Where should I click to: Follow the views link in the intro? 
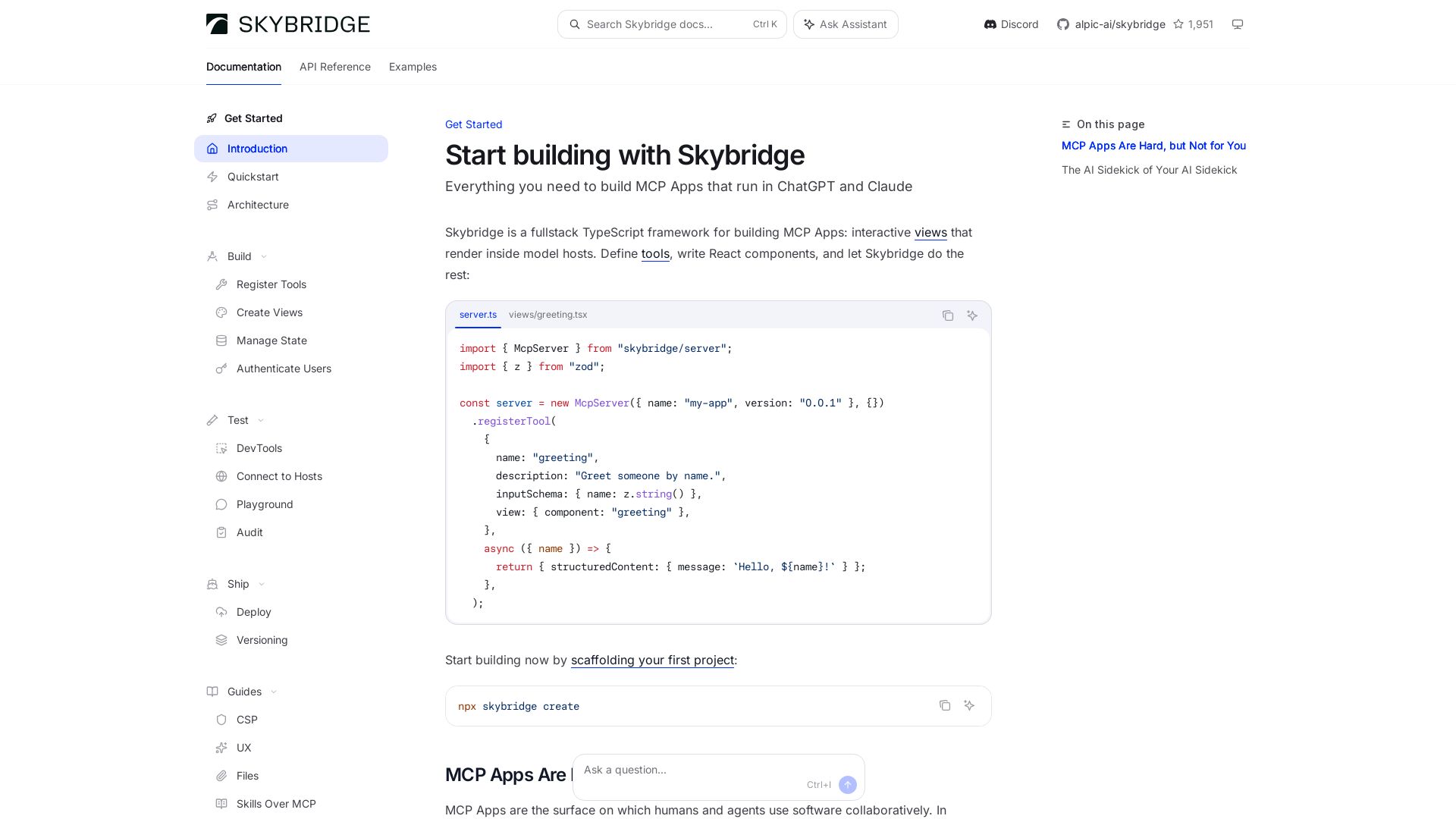pyautogui.click(x=930, y=232)
